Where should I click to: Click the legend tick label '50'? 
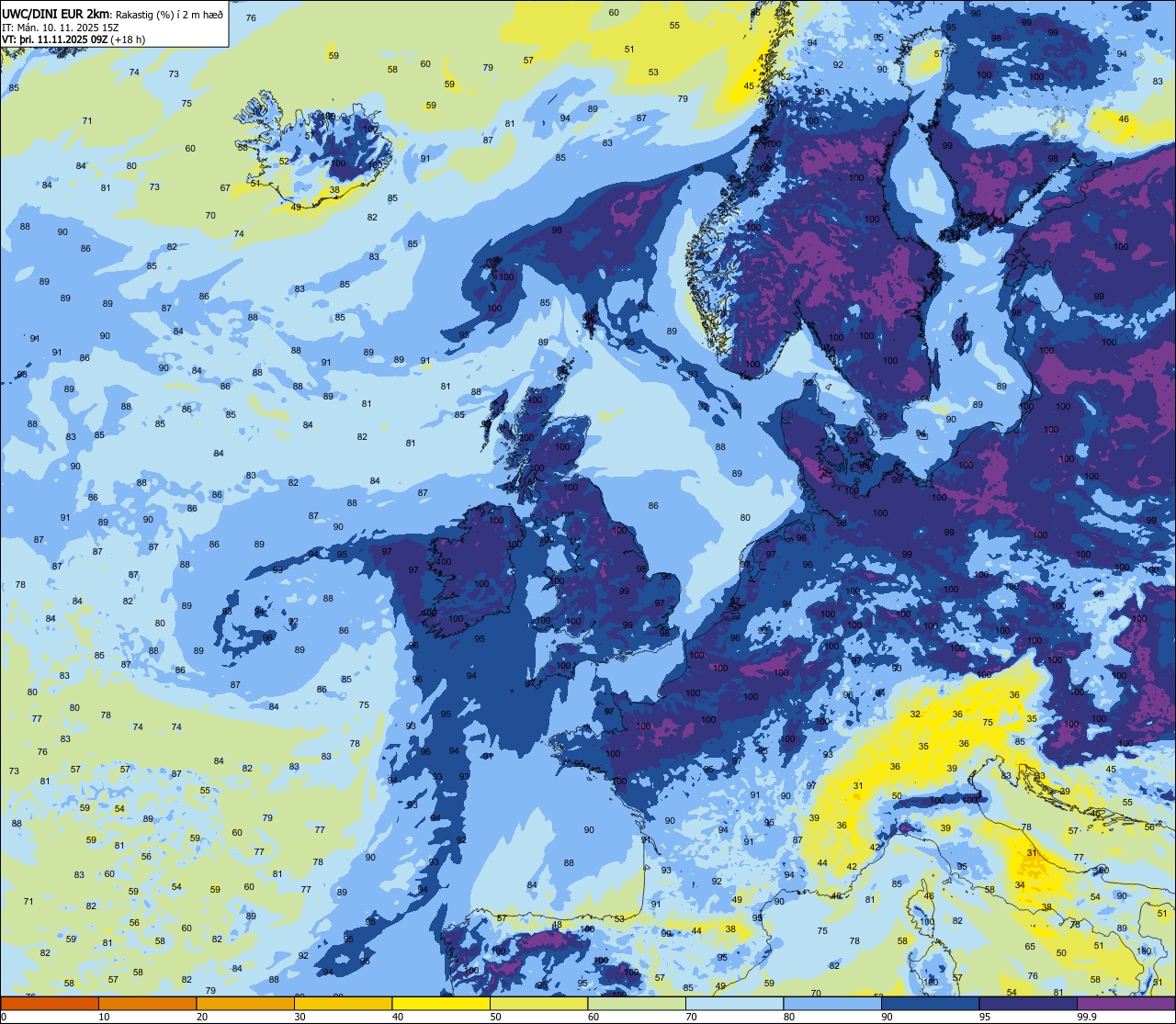point(495,1017)
